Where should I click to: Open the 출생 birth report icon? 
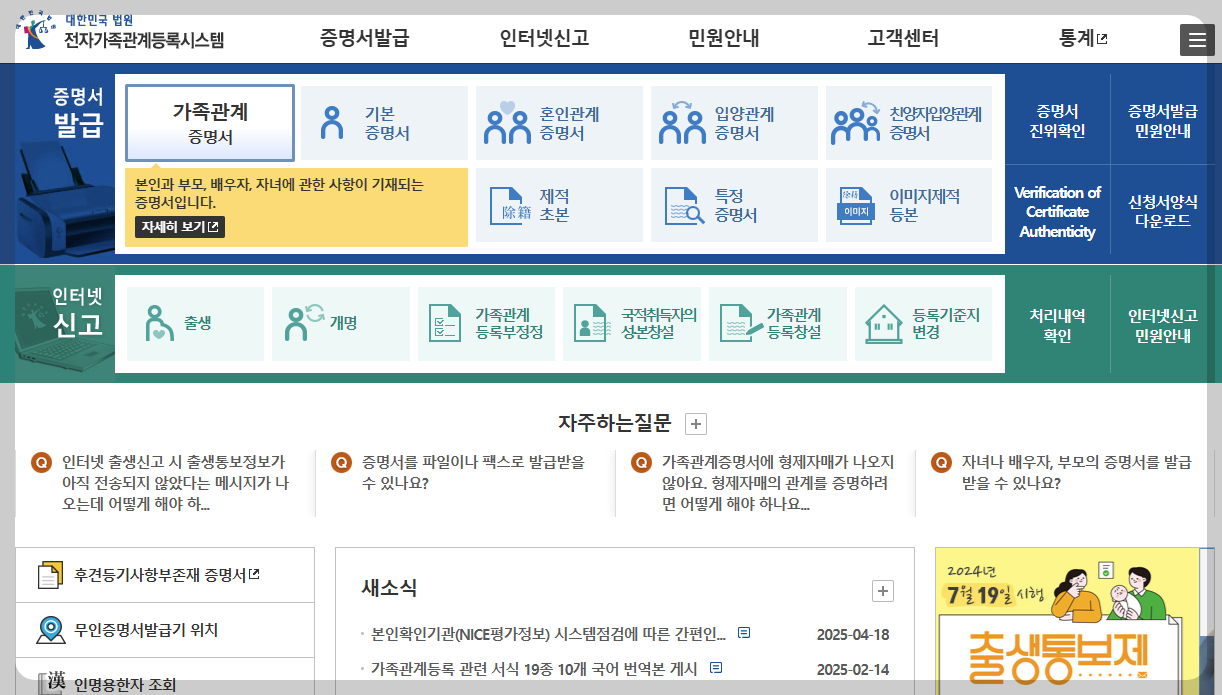[195, 323]
